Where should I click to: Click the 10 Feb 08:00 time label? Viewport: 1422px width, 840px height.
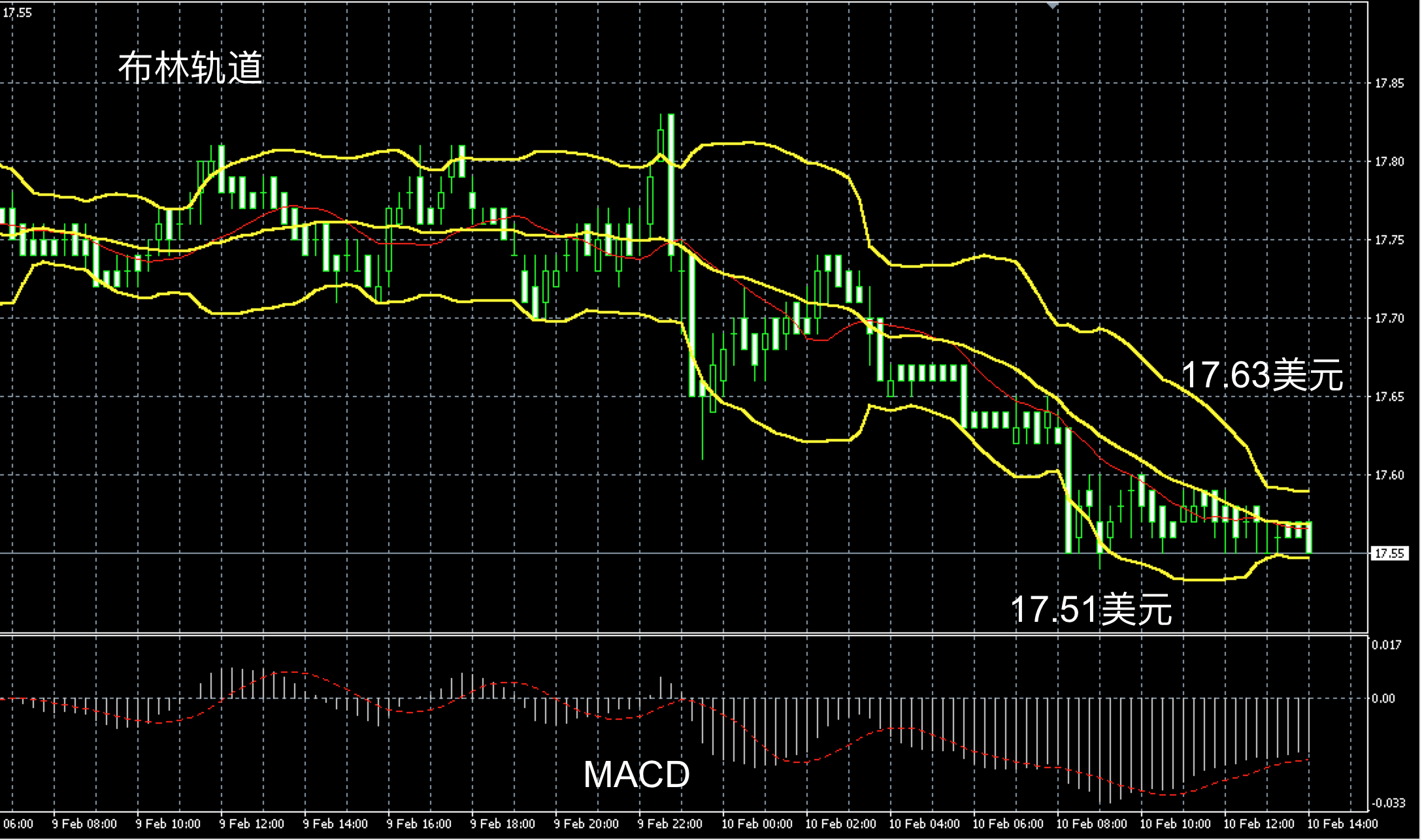click(1091, 824)
